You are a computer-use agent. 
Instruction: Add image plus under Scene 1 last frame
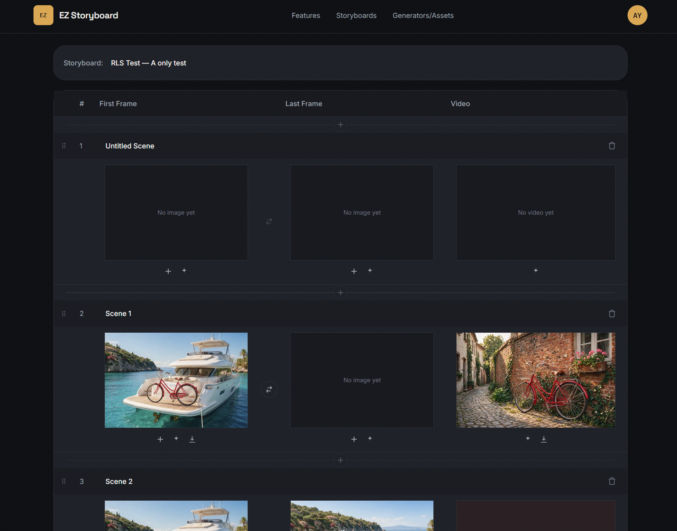354,439
